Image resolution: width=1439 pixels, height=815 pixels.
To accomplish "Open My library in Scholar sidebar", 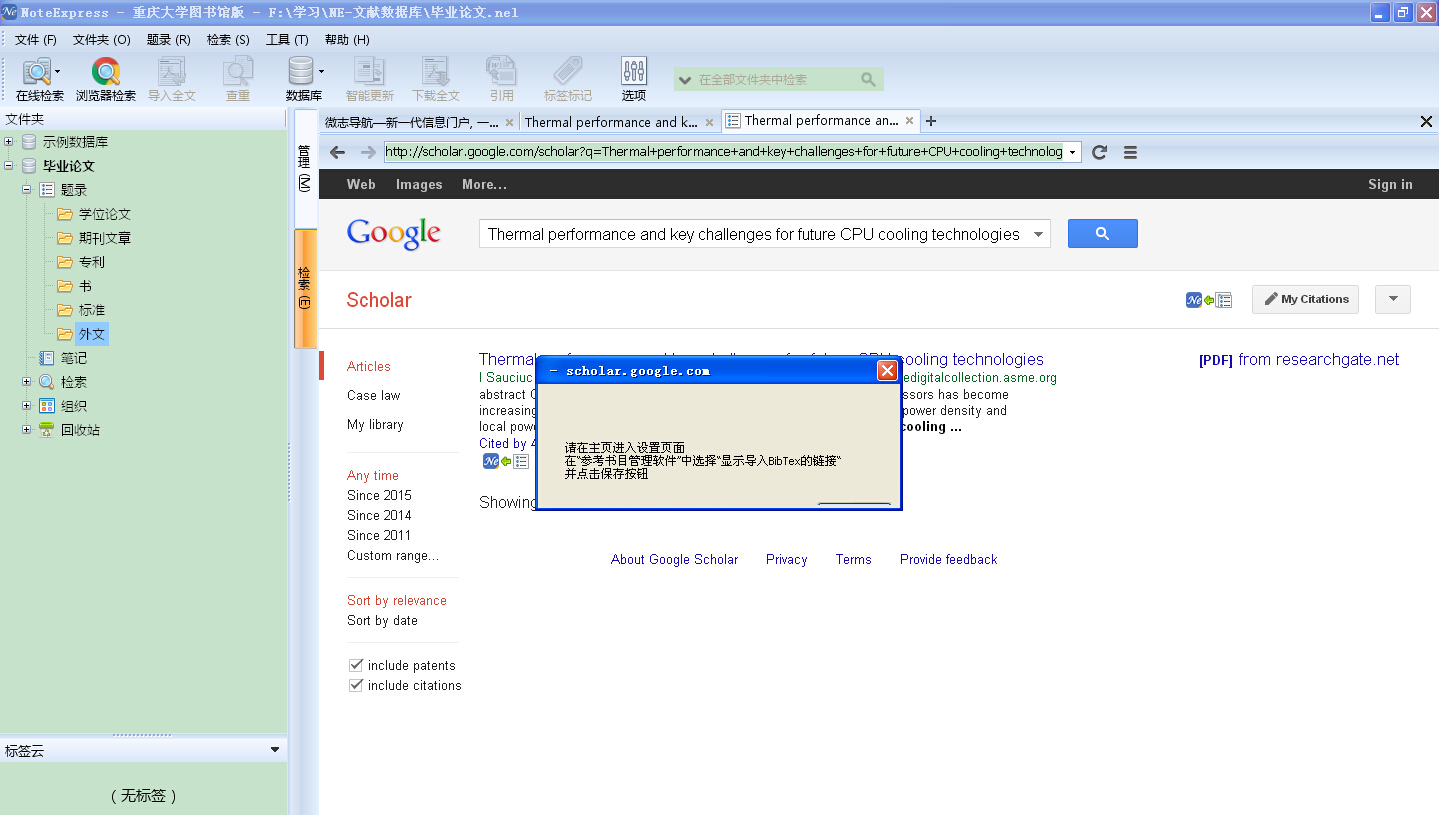I will pos(375,424).
